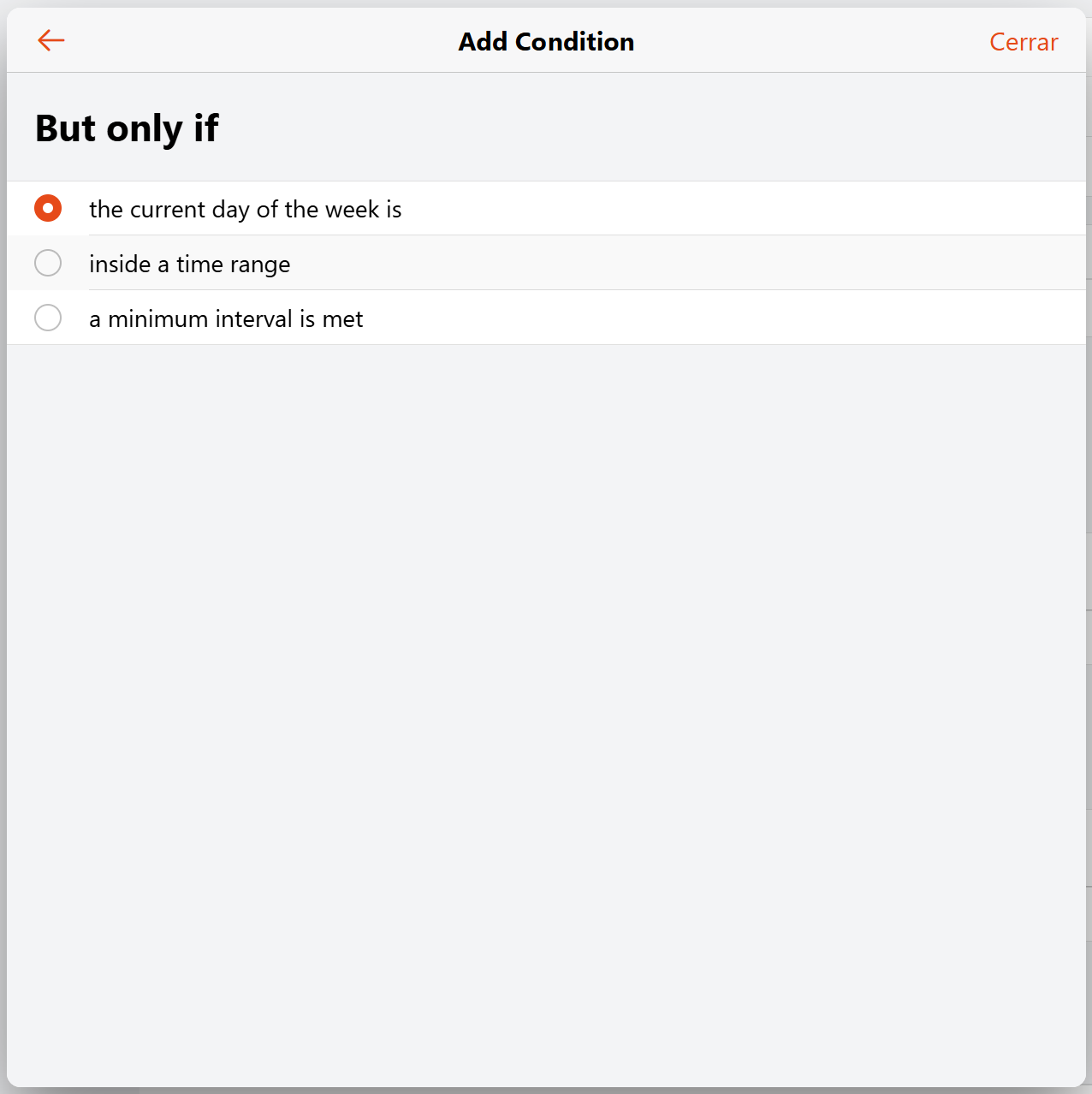Click the 'inside a time range' label text
The height and width of the screenshot is (1094, 1092).
coord(189,265)
